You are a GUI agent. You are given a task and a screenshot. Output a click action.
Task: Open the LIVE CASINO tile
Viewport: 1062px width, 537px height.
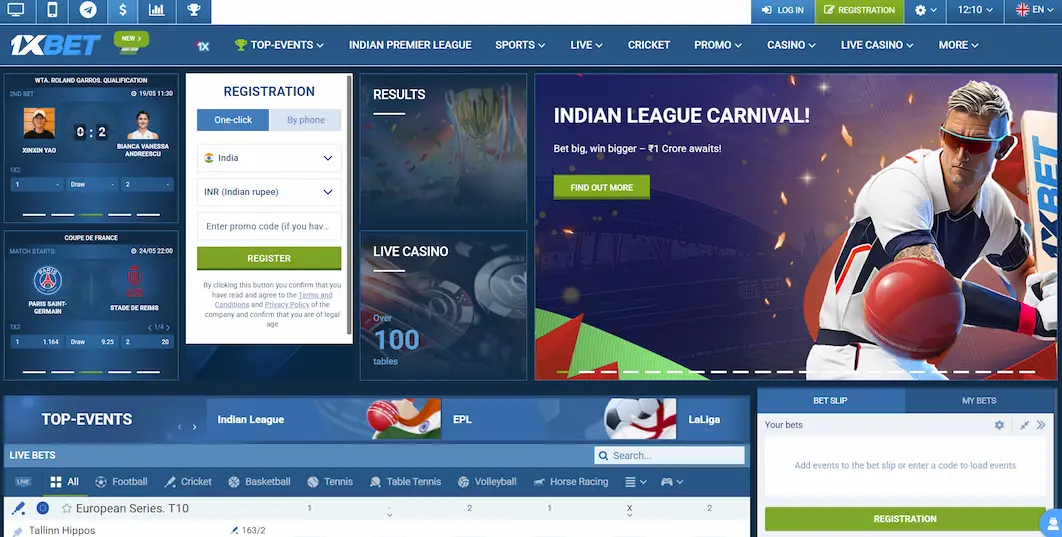pos(443,305)
